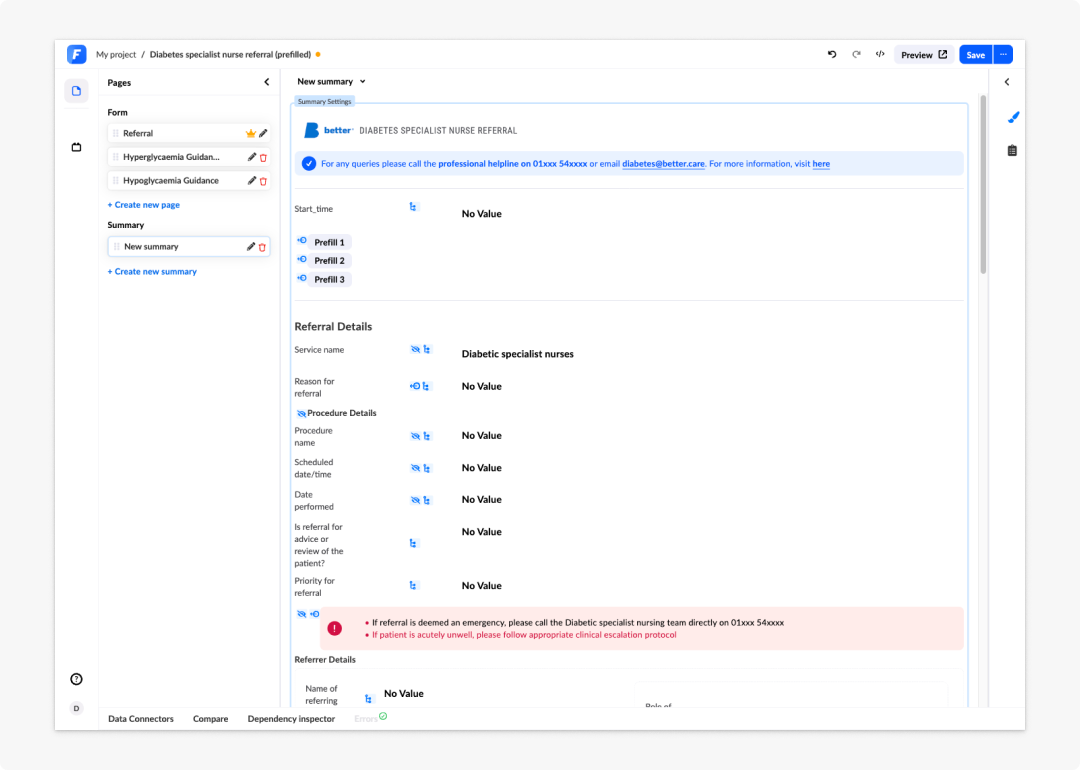Image resolution: width=1080 pixels, height=770 pixels.
Task: Click the undo arrow icon
Action: coord(832,54)
